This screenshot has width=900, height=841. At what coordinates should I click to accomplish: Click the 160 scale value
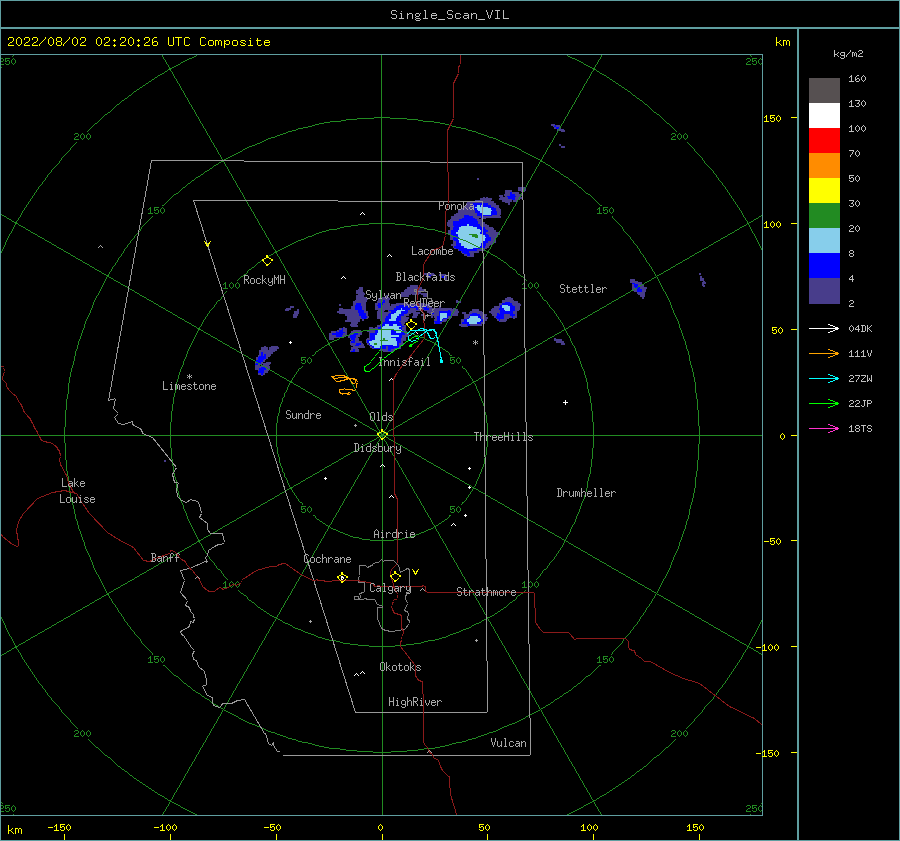(858, 79)
